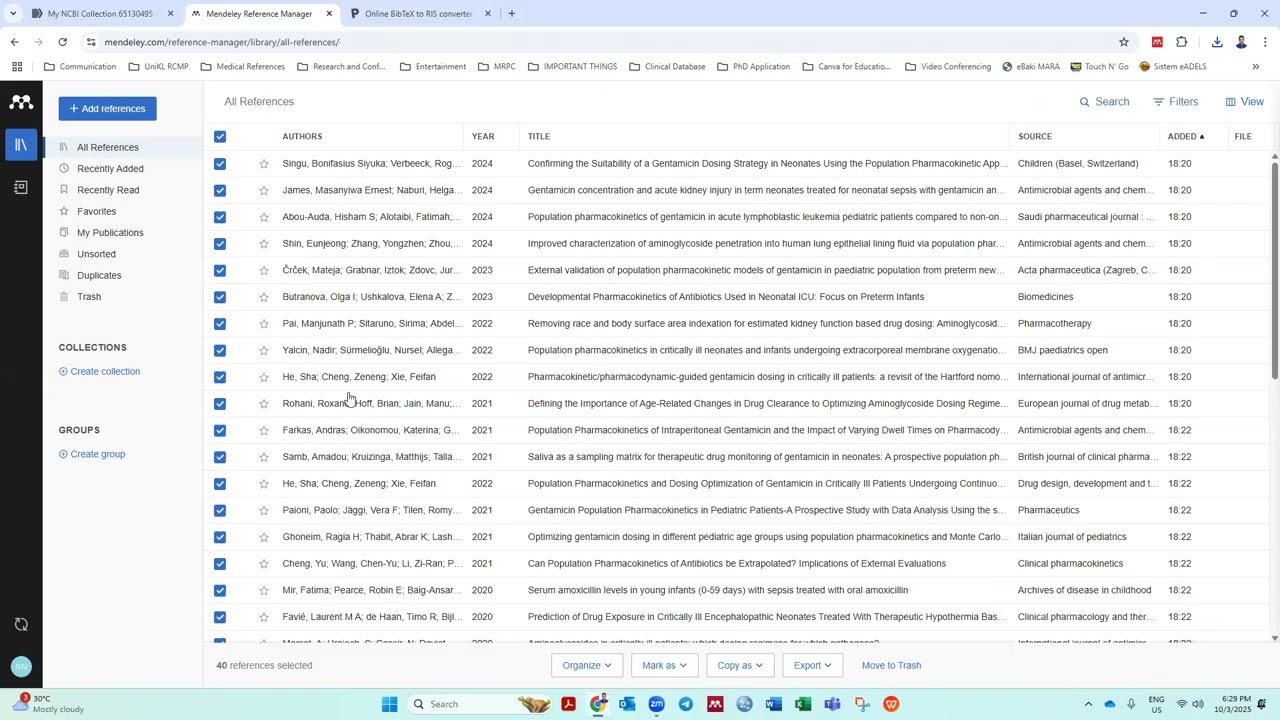Deselect the Pai, Manjunath P reference
Viewport: 1280px width, 720px height.
coord(220,324)
